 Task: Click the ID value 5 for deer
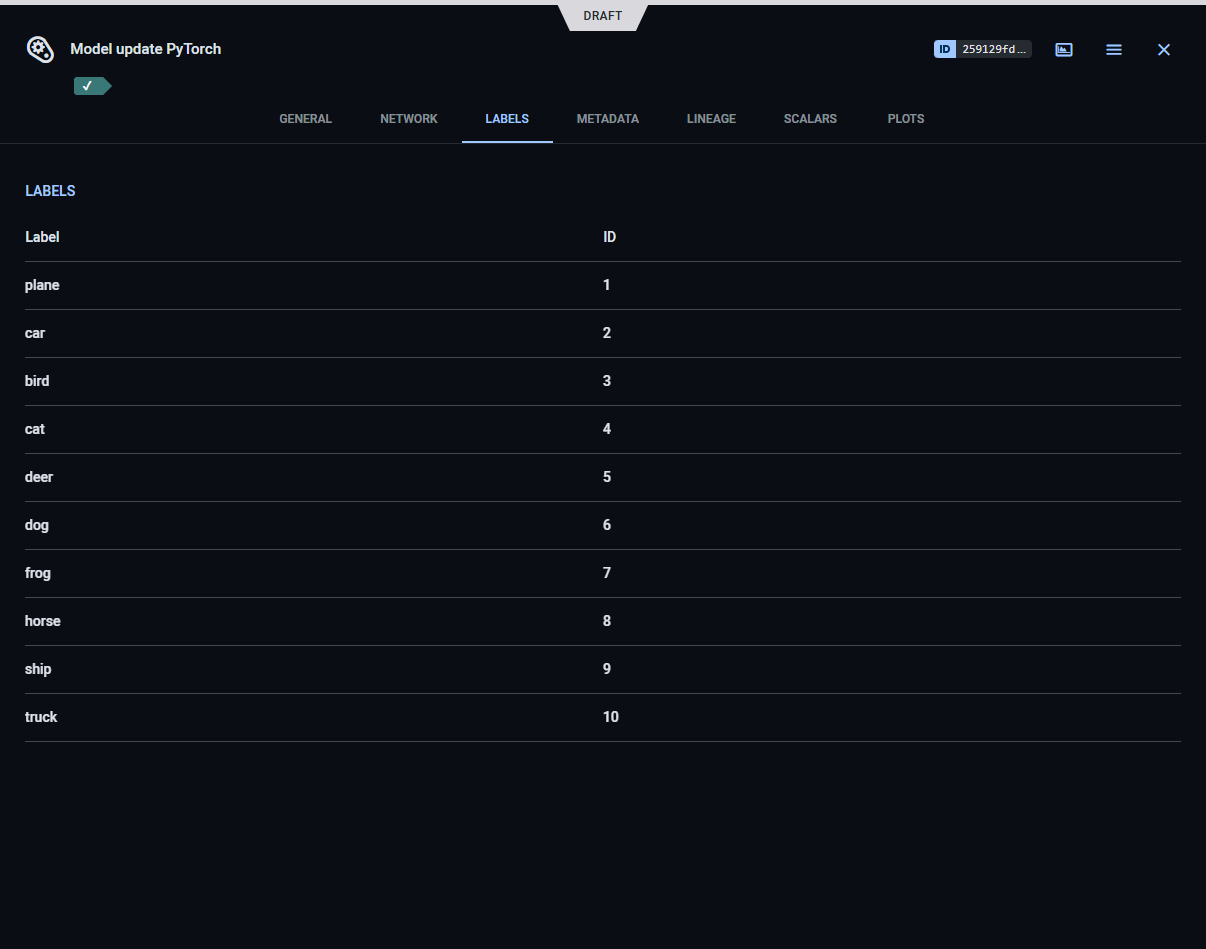coord(607,477)
